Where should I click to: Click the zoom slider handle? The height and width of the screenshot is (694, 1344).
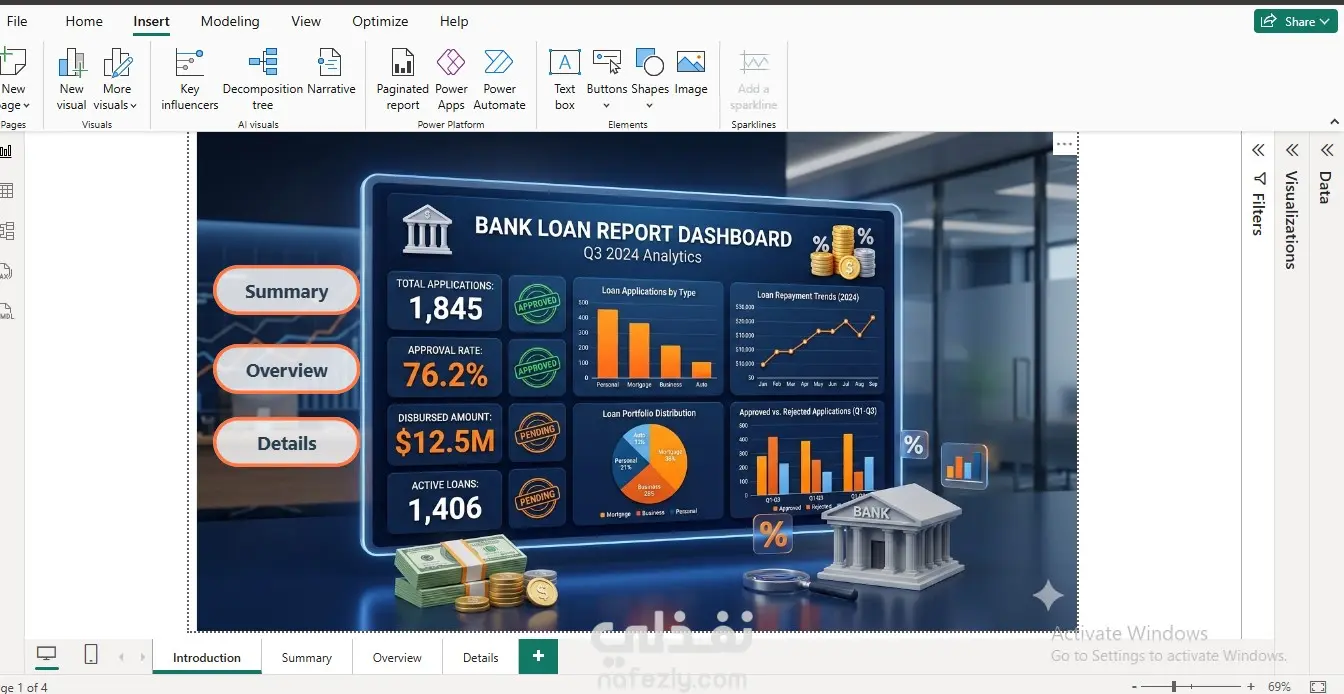tap(1174, 687)
